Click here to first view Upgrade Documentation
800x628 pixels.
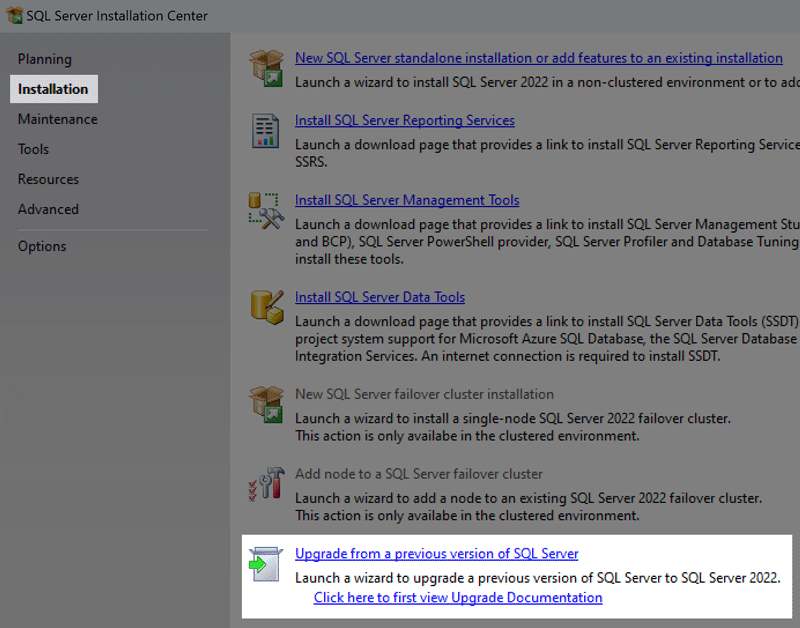click(x=458, y=597)
